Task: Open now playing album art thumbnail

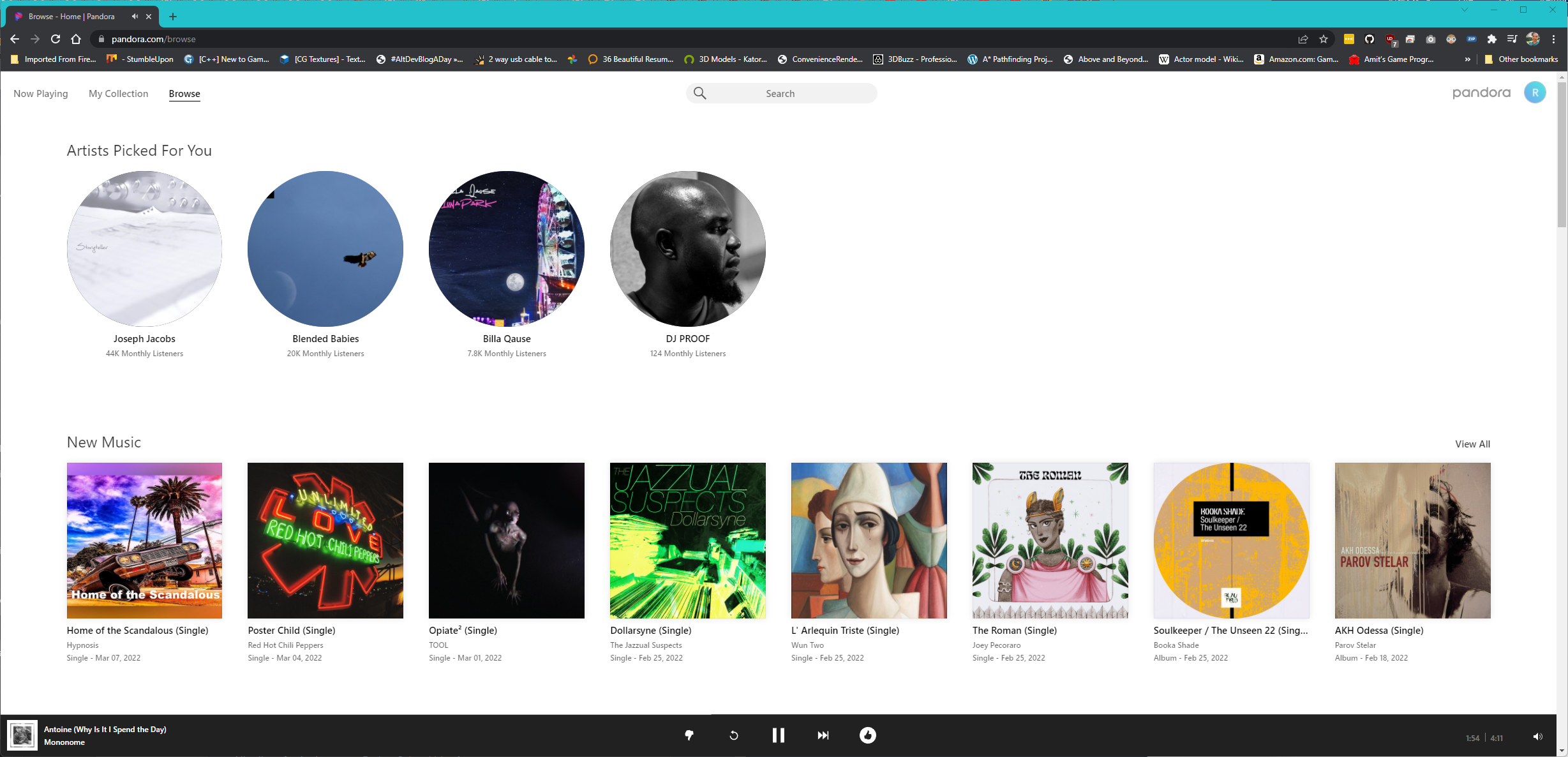Action: [22, 735]
